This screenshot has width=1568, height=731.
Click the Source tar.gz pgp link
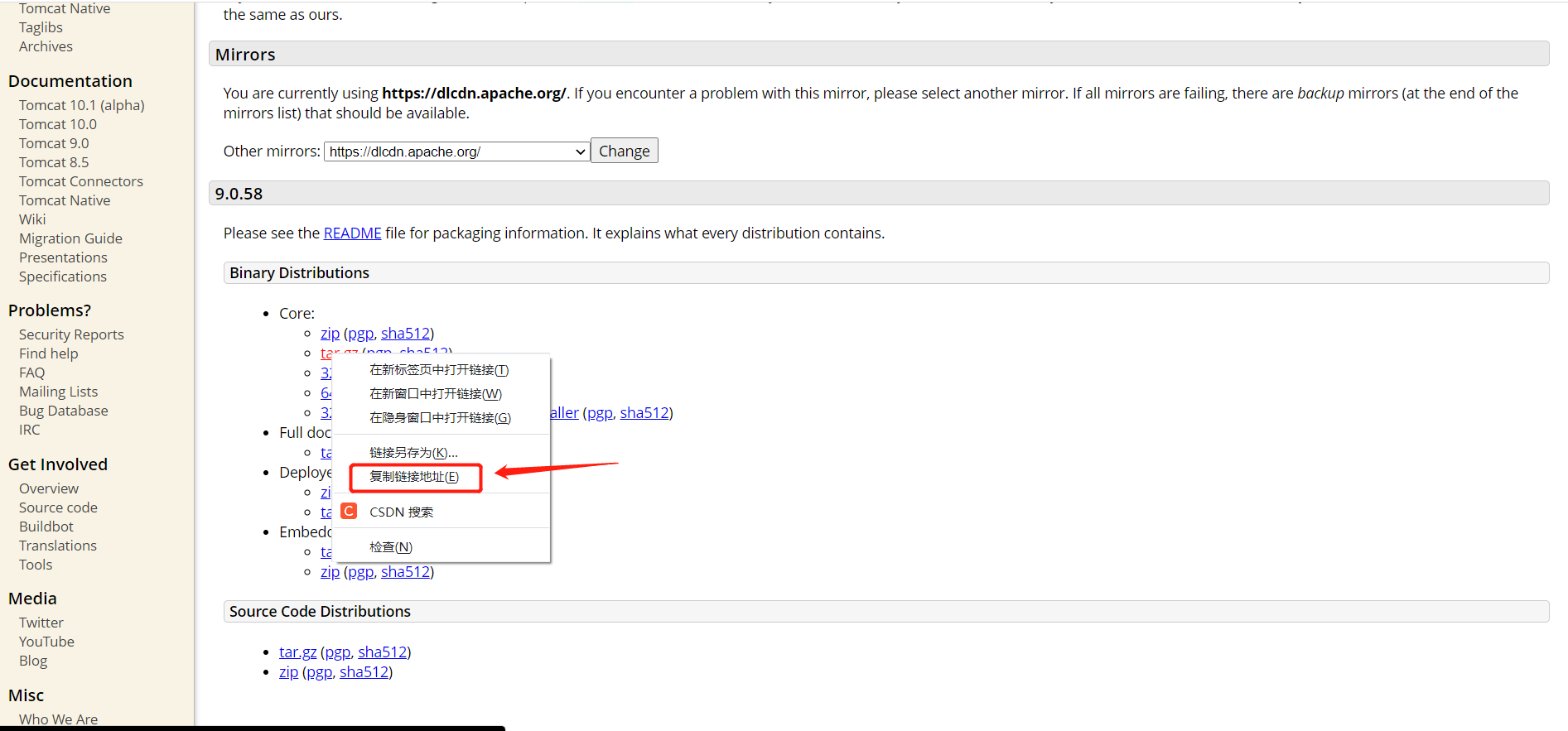pyautogui.click(x=337, y=652)
